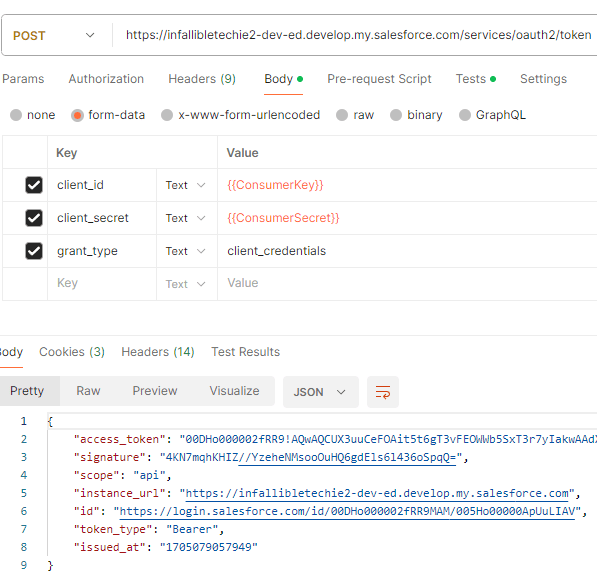597x579 pixels.
Task: Switch to the Preview response view
Action: pos(155,391)
